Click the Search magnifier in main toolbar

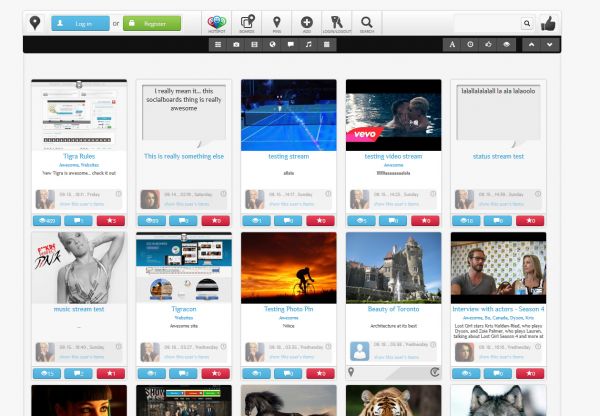coord(367,24)
